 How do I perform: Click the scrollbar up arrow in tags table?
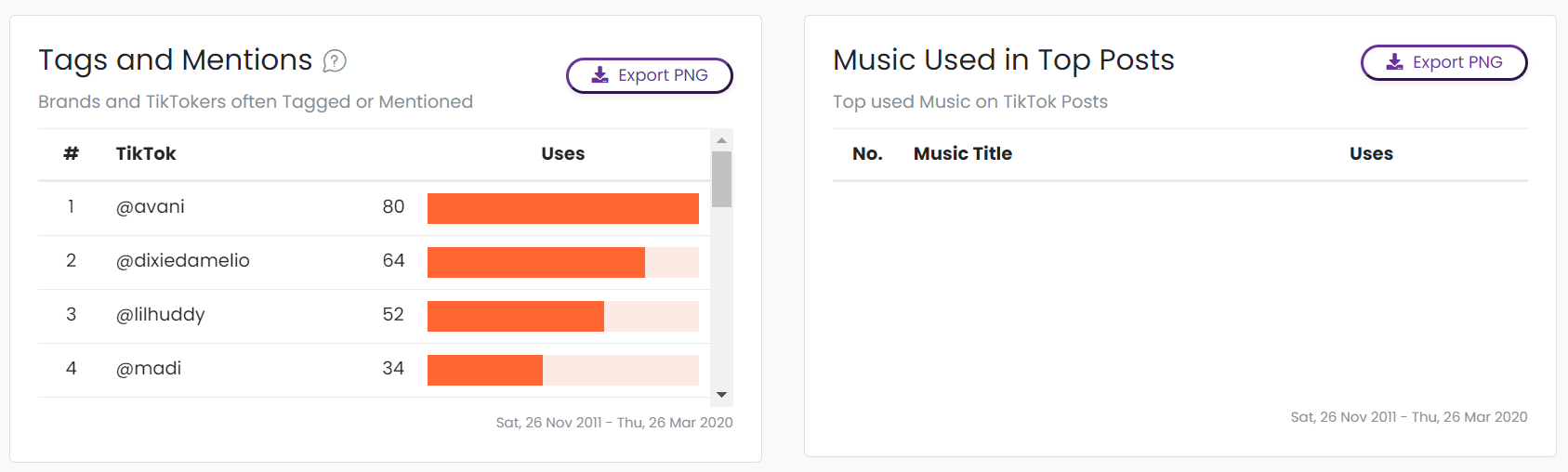[x=721, y=140]
